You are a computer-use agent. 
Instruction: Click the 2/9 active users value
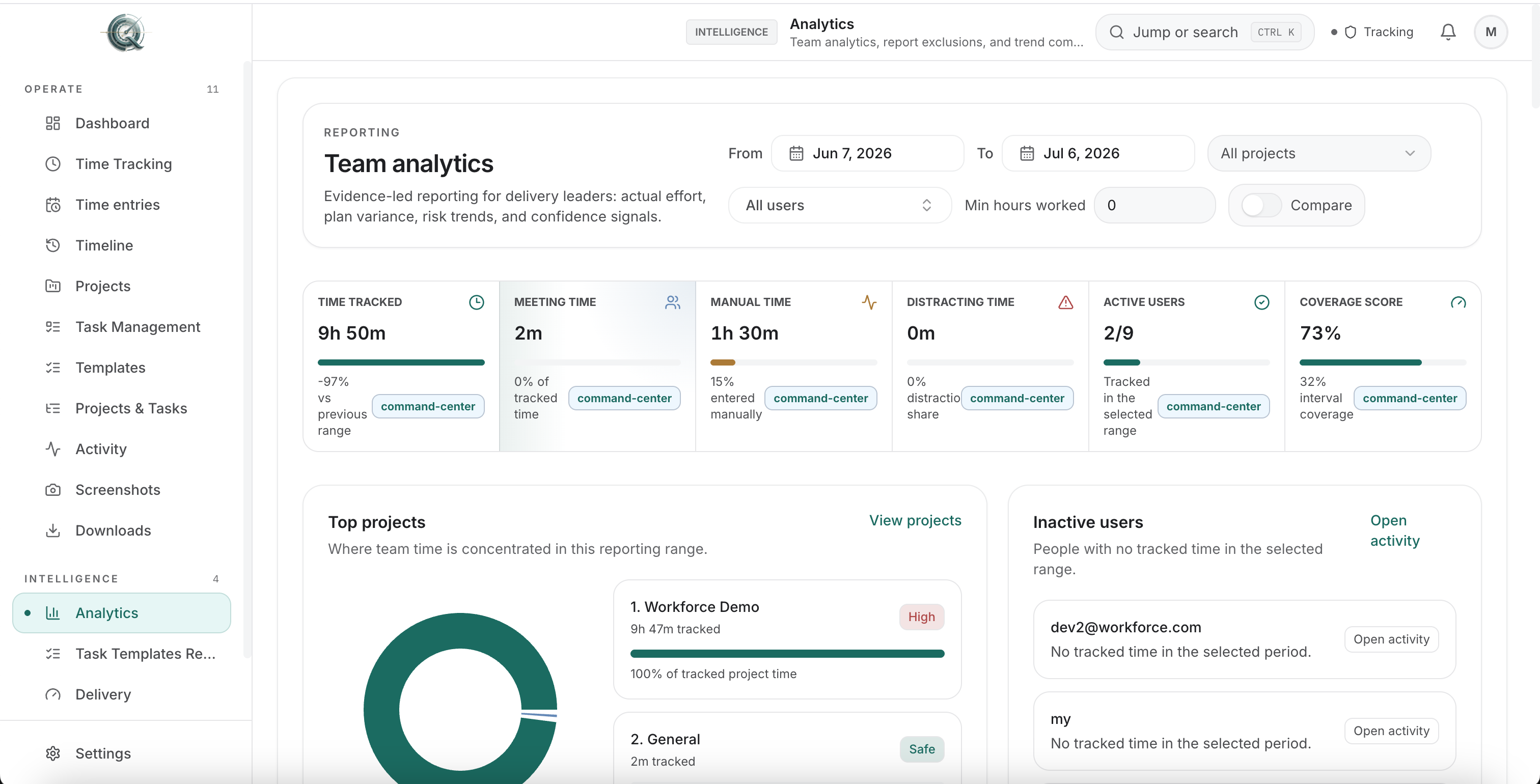[x=1118, y=333]
